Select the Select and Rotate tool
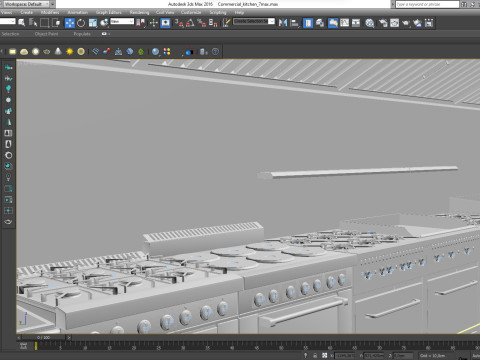480x360 pixels. (81, 23)
